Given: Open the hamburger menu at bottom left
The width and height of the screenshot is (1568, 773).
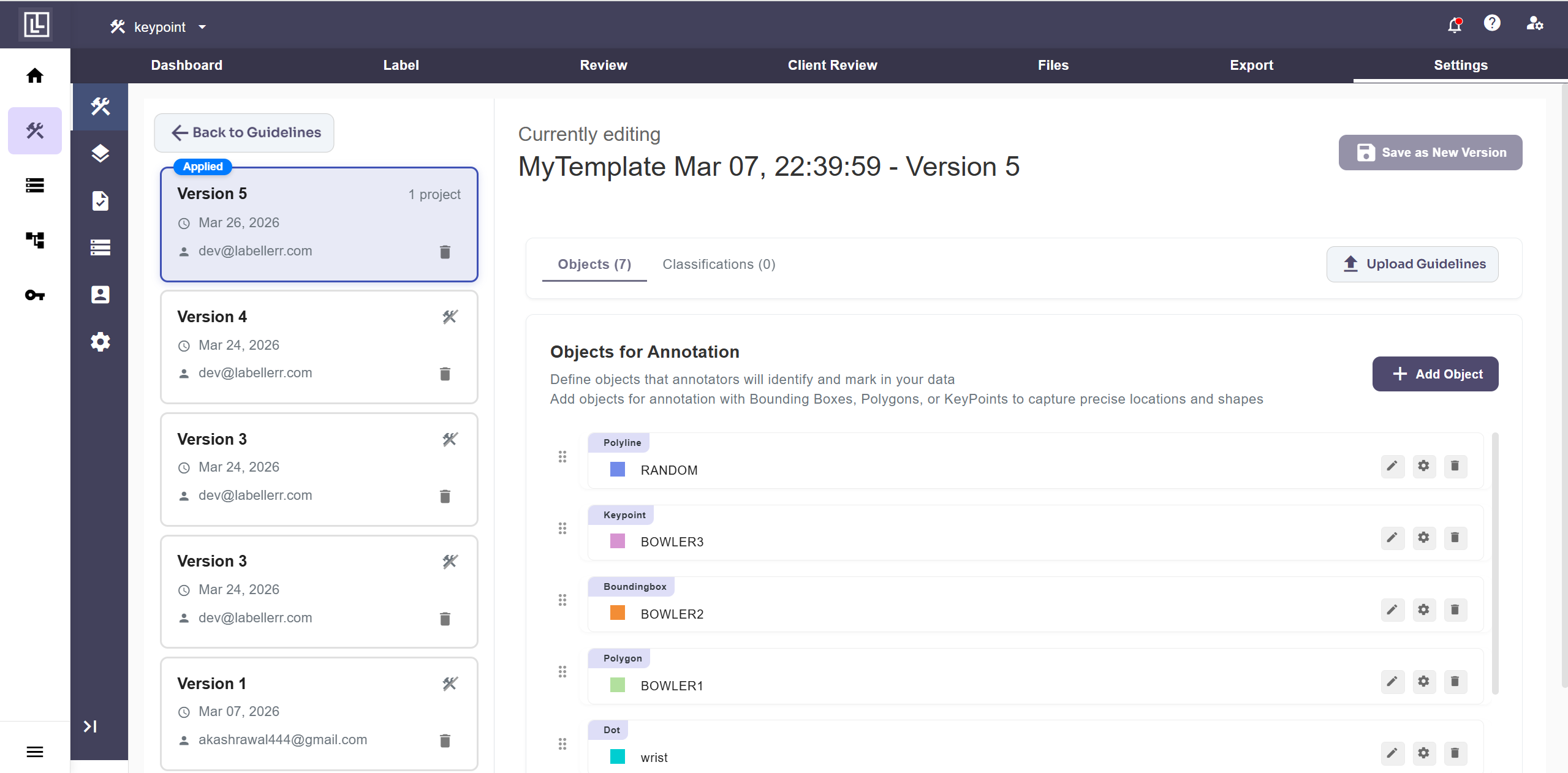Looking at the screenshot, I should click(x=35, y=752).
